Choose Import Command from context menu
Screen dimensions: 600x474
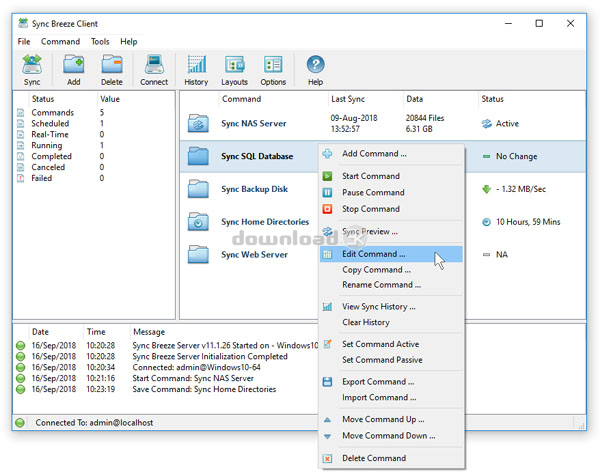point(391,397)
